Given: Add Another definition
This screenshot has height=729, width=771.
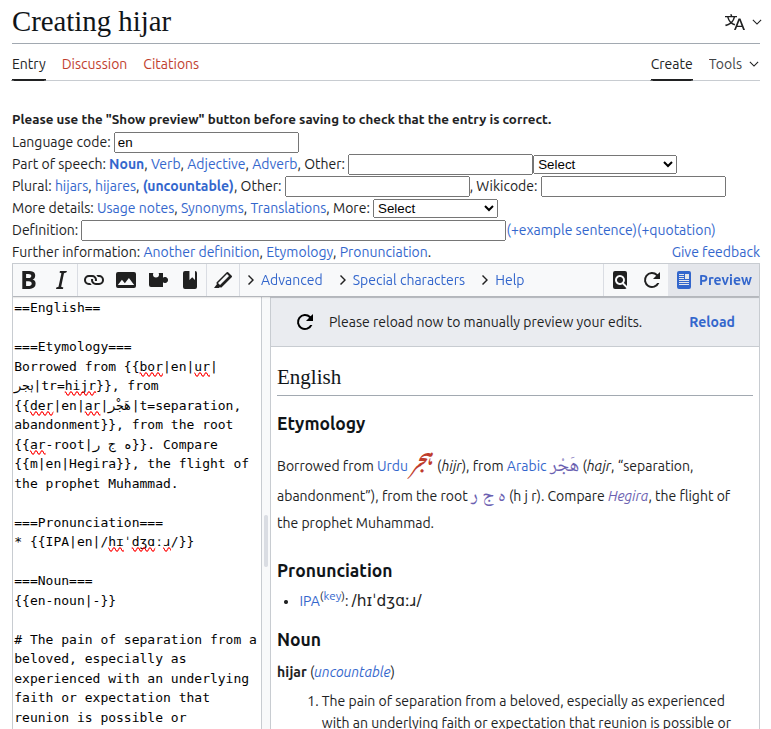Looking at the screenshot, I should click(x=202, y=252).
